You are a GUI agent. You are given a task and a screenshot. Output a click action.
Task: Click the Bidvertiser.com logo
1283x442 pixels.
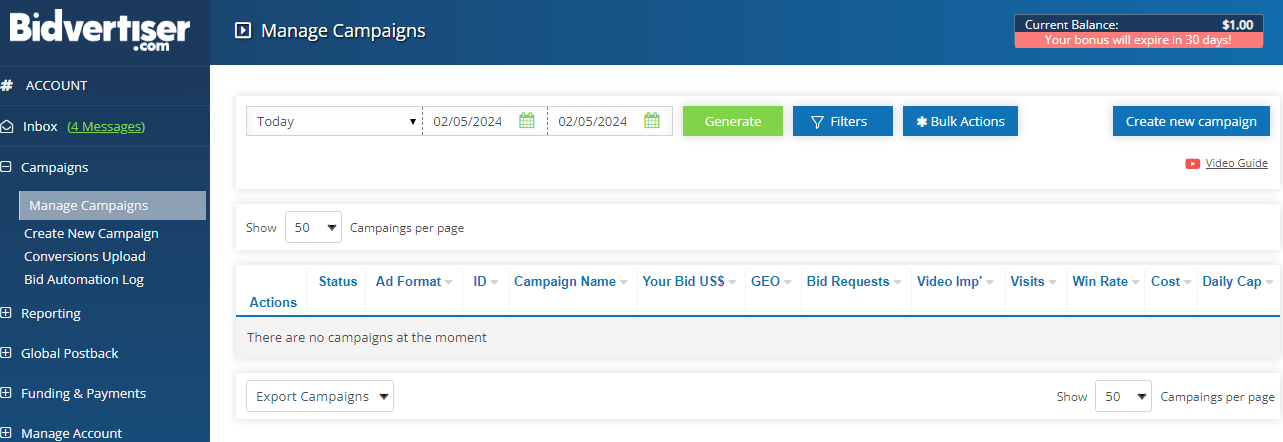point(100,32)
